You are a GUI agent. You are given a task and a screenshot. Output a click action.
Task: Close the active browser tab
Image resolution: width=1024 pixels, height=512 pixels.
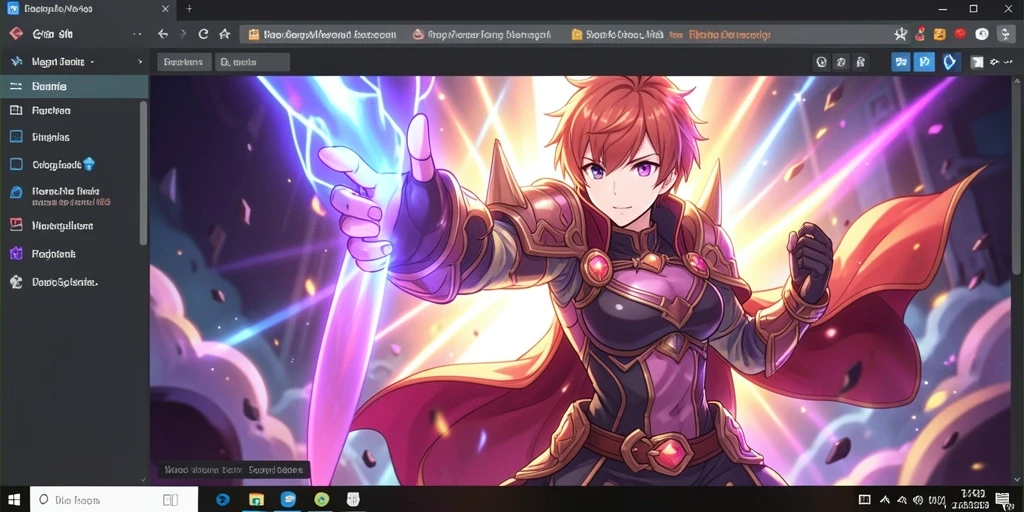(165, 9)
